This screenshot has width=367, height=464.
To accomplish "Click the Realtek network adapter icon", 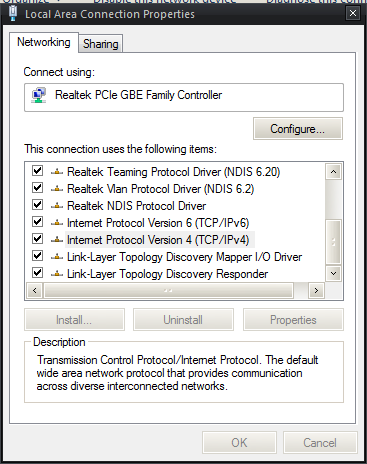I will [39, 95].
